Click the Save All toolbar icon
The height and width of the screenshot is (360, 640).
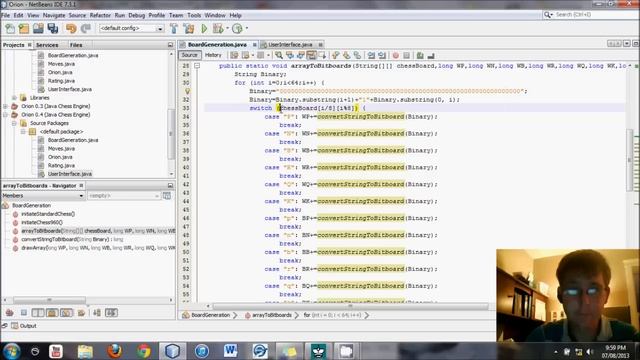coord(53,28)
